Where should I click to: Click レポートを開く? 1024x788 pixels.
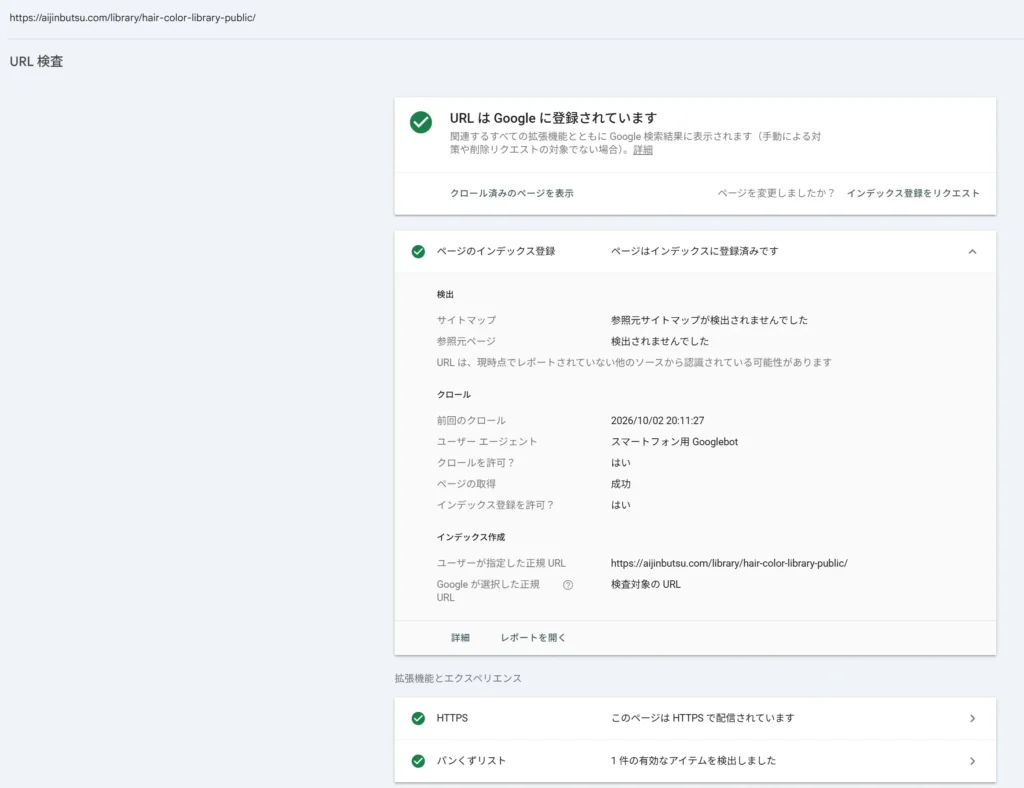pyautogui.click(x=533, y=638)
